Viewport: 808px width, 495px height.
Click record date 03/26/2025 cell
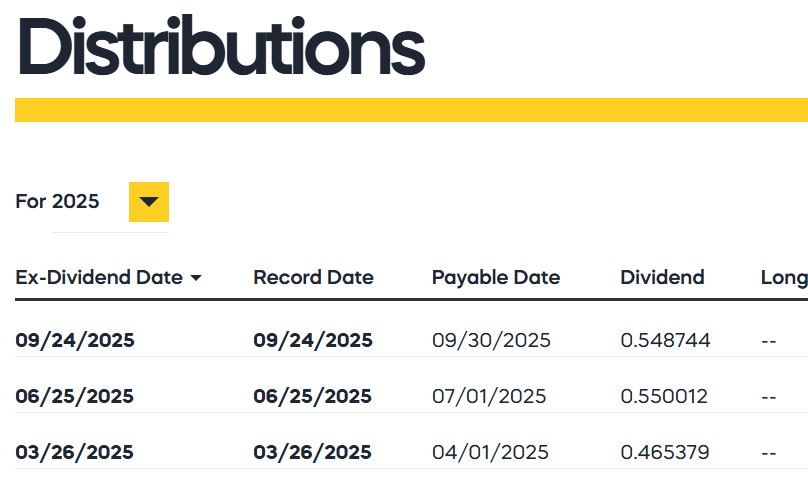point(312,453)
